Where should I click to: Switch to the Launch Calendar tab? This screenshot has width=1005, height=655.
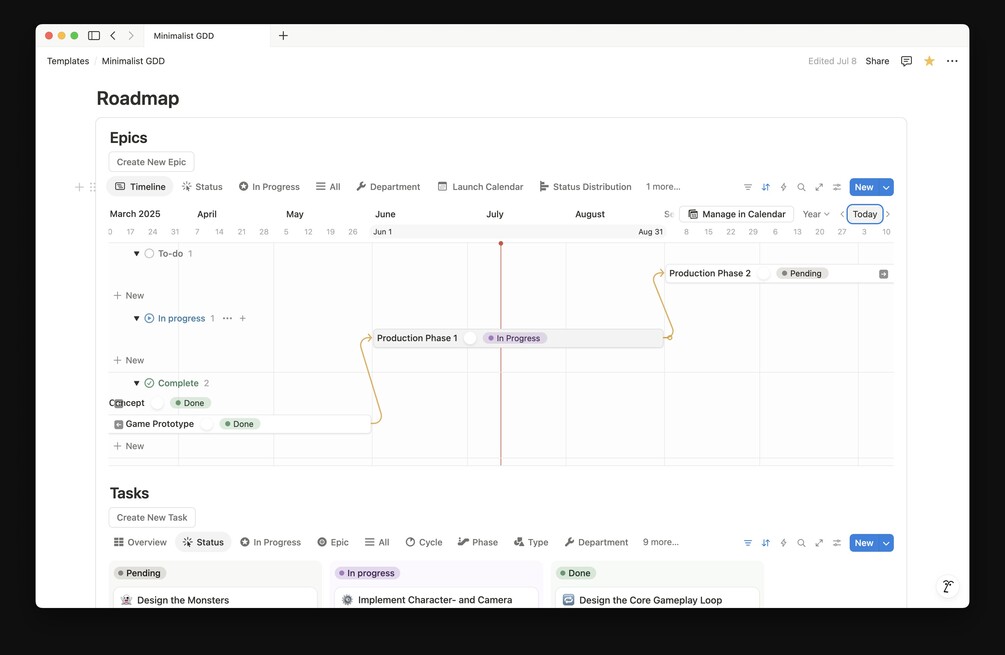(x=480, y=187)
